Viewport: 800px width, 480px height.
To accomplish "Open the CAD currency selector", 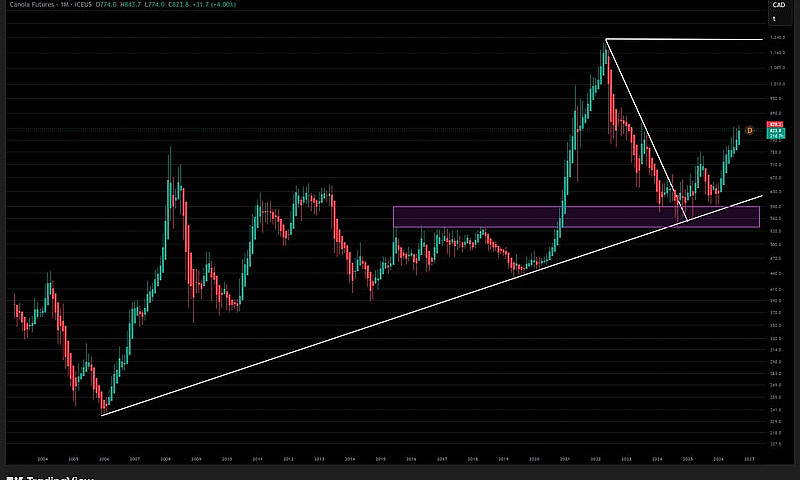I will click(x=779, y=5).
